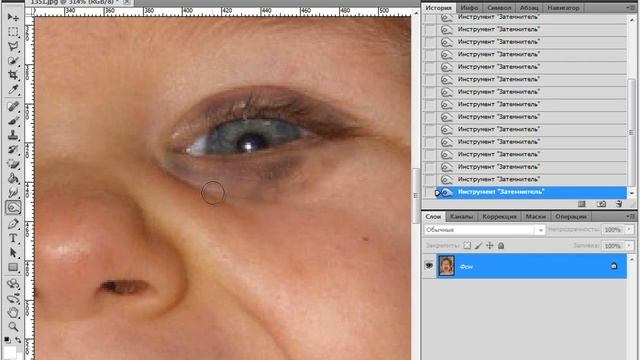Select the Rectangle shape tool

point(13,267)
